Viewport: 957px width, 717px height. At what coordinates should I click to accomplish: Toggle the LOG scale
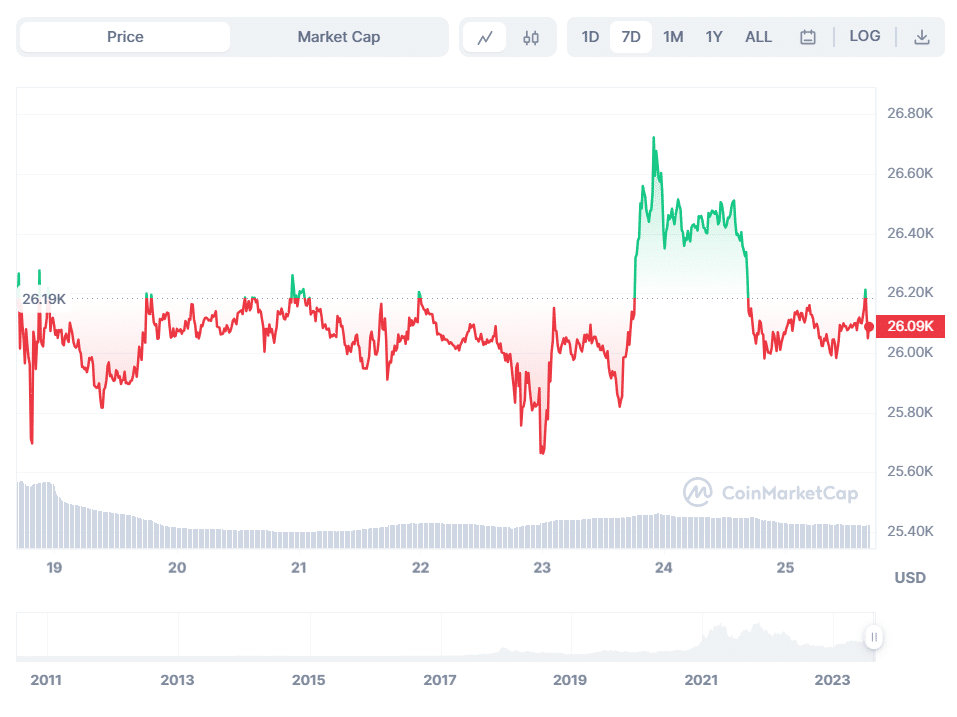pyautogui.click(x=865, y=36)
